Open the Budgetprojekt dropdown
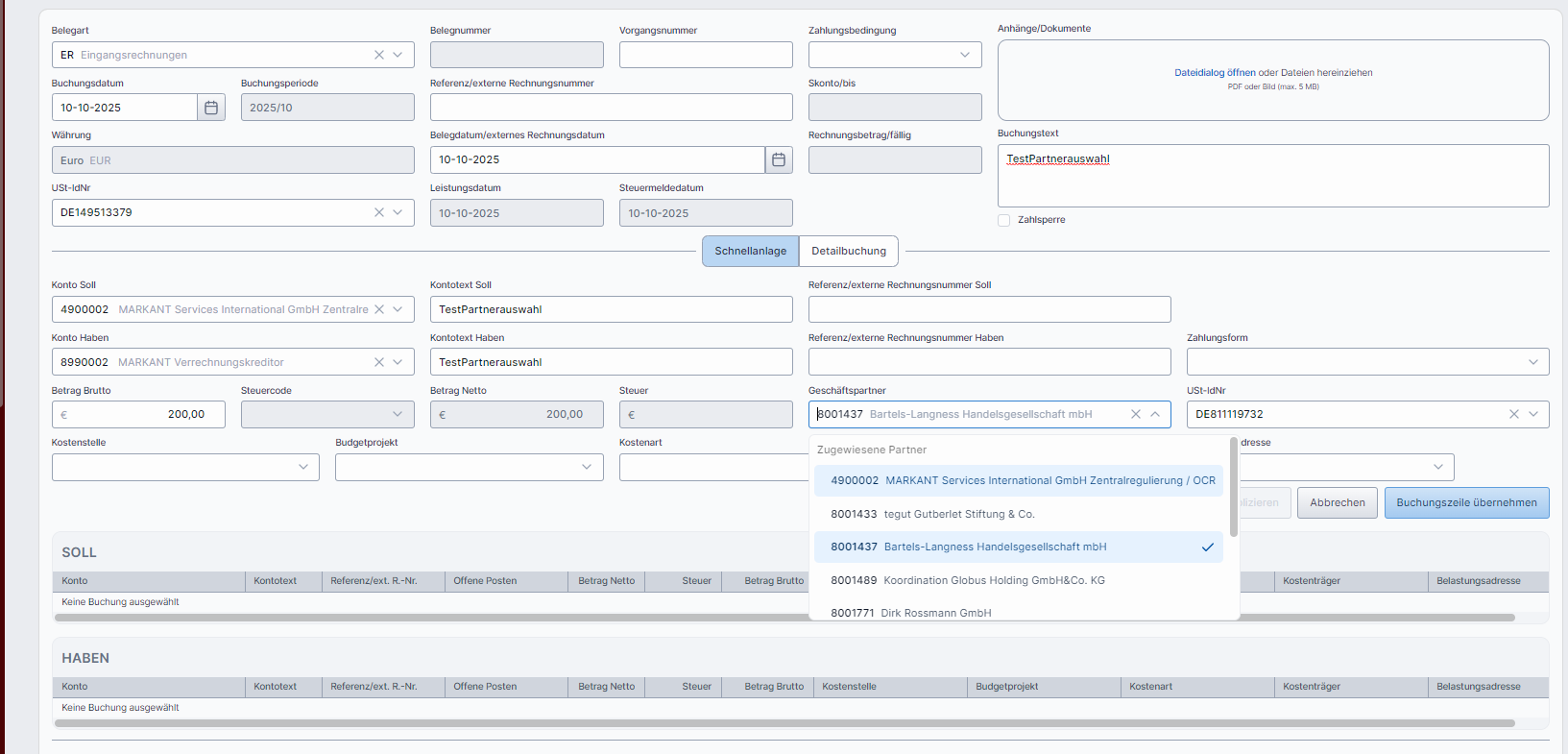The width and height of the screenshot is (1568, 754). [586, 467]
